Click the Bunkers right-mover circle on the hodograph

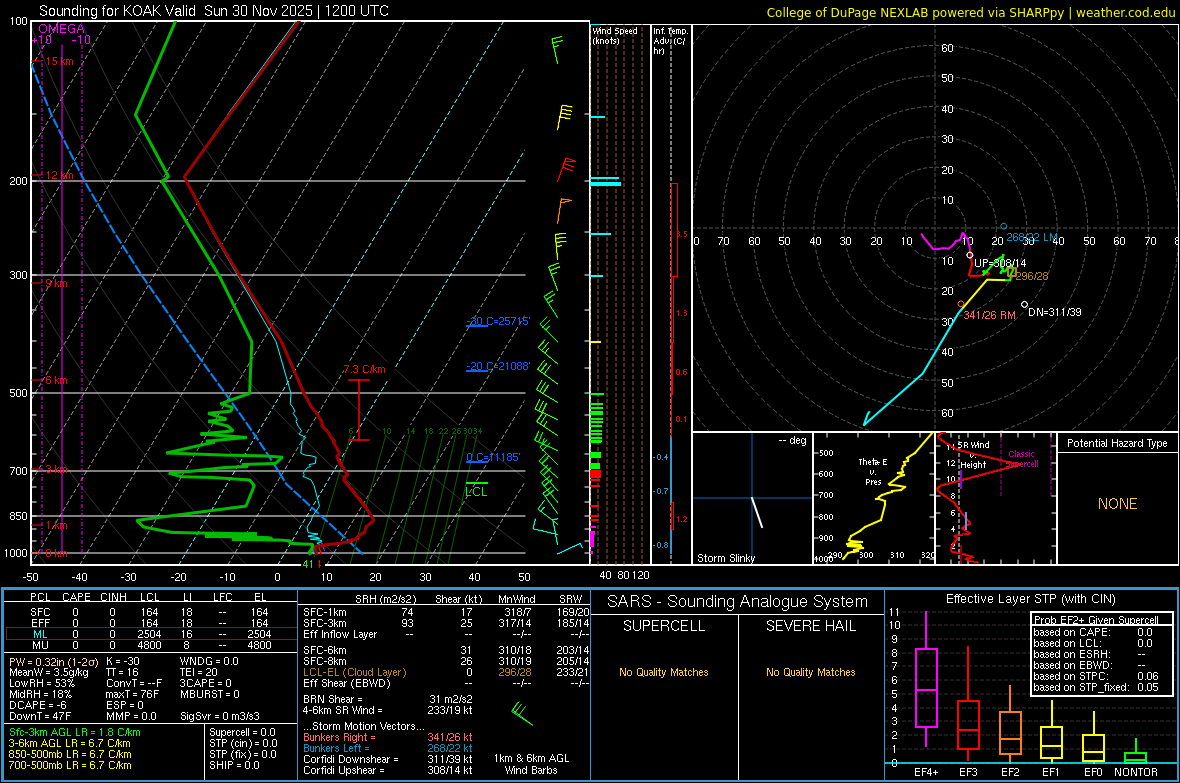tap(961, 304)
